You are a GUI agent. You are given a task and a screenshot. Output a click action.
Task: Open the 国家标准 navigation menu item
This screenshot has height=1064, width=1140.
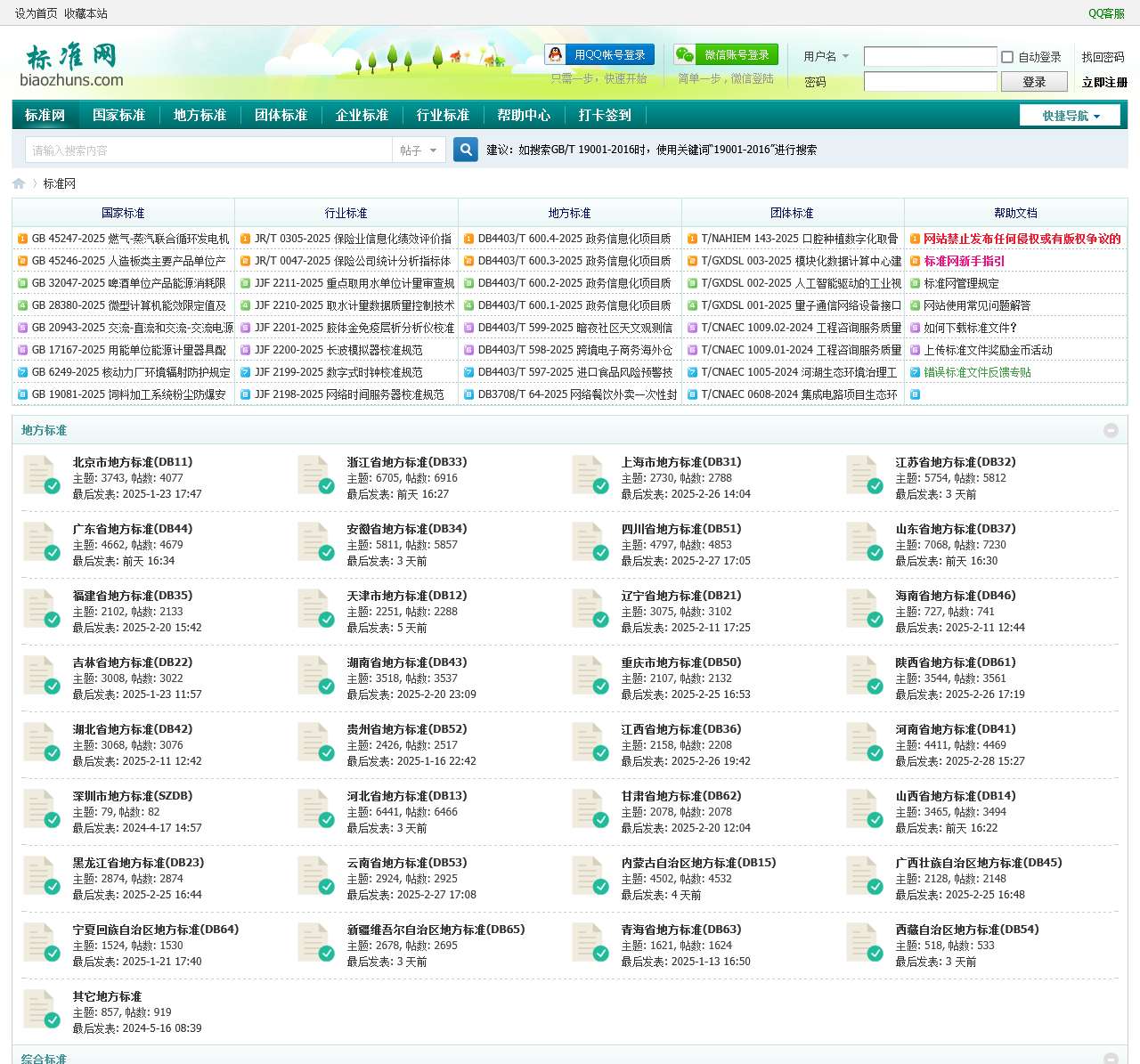[x=118, y=115]
